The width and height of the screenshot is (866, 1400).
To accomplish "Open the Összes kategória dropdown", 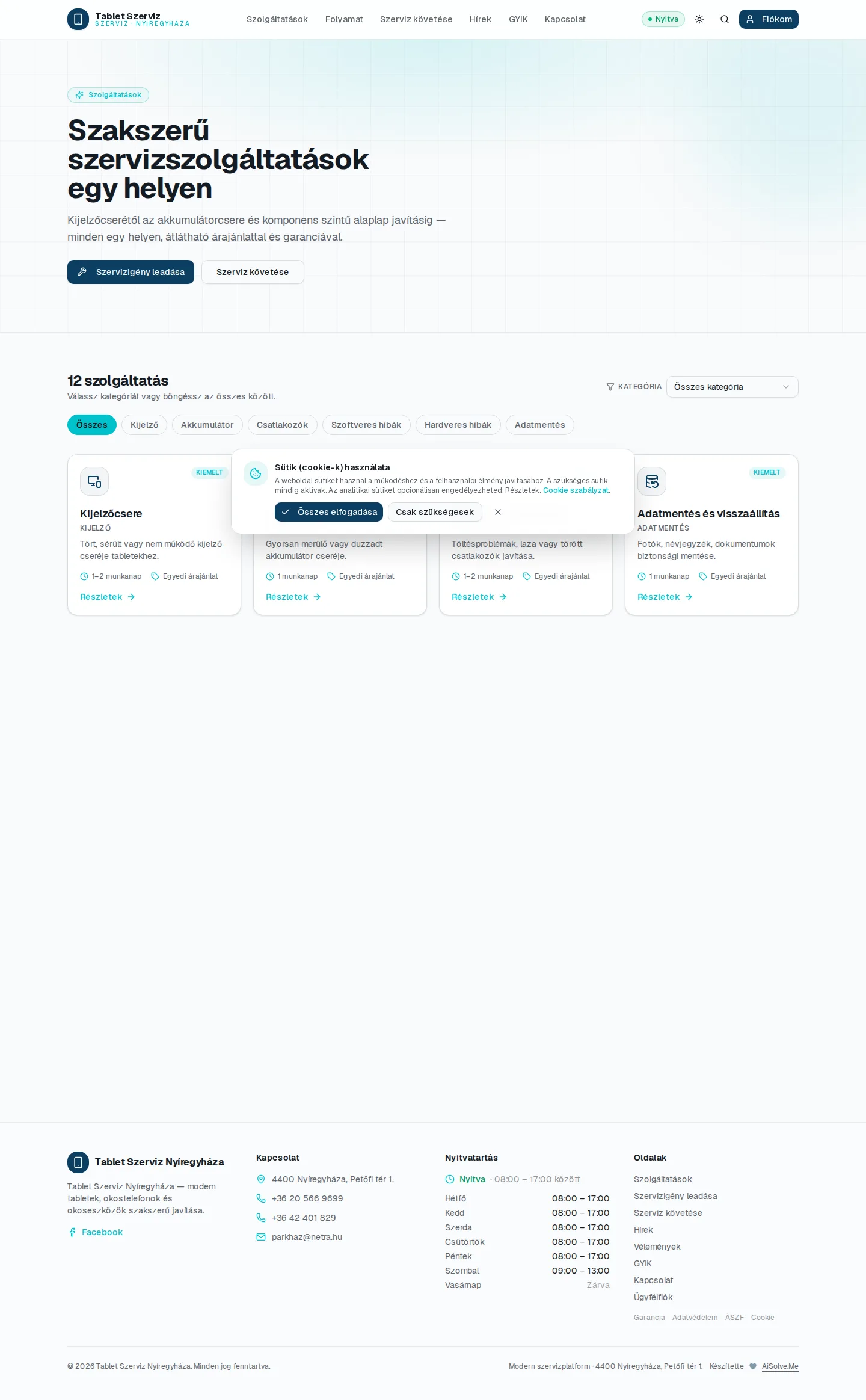I will pos(732,387).
